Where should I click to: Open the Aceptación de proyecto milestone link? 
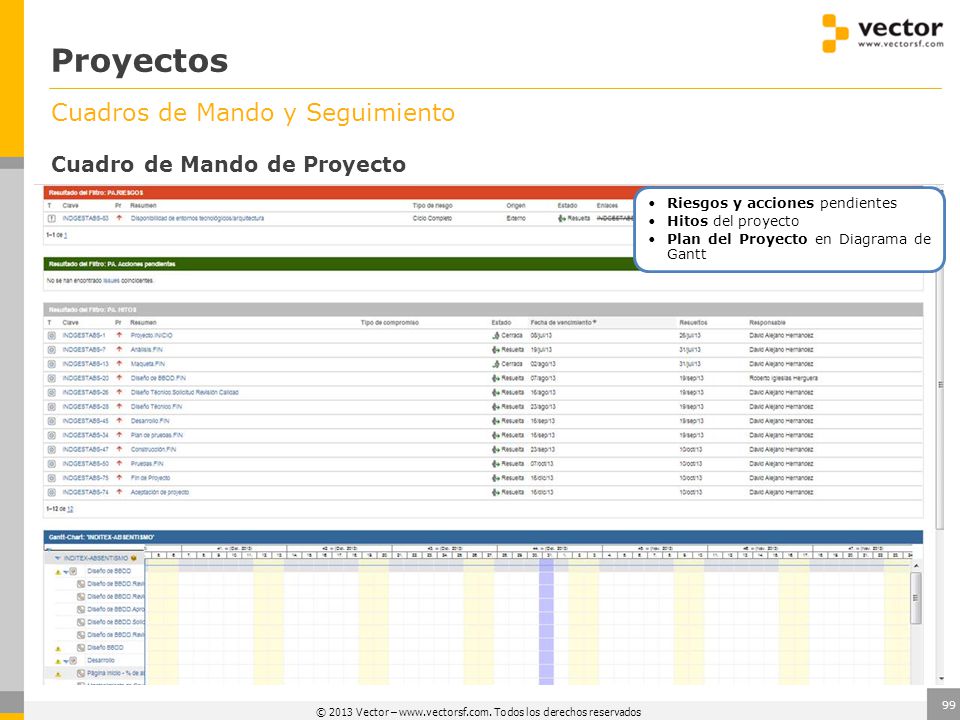click(160, 492)
